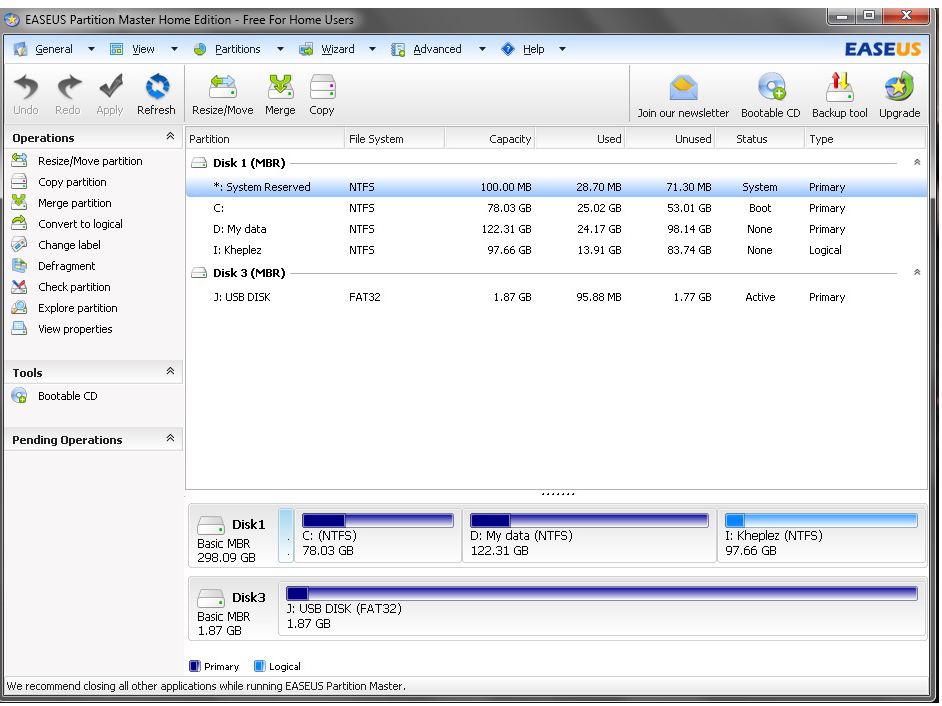
Task: Select the C: partition row
Action: (556, 208)
